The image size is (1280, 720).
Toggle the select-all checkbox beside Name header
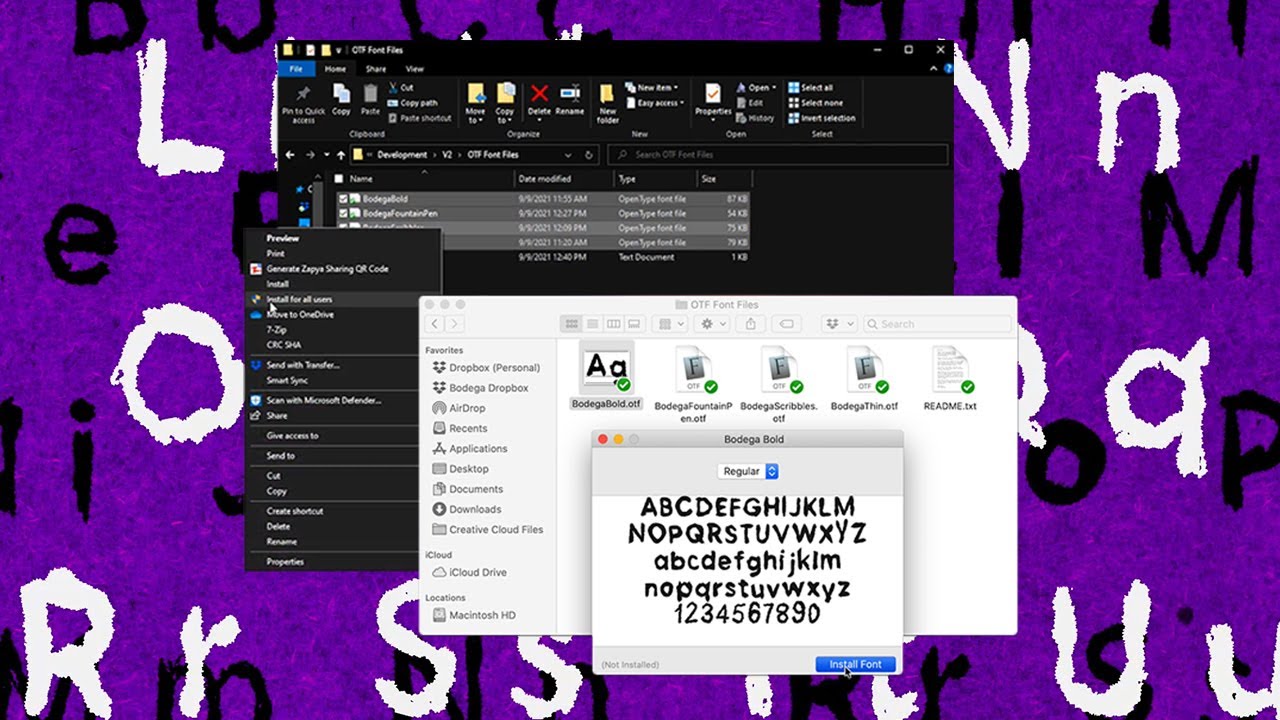(339, 179)
